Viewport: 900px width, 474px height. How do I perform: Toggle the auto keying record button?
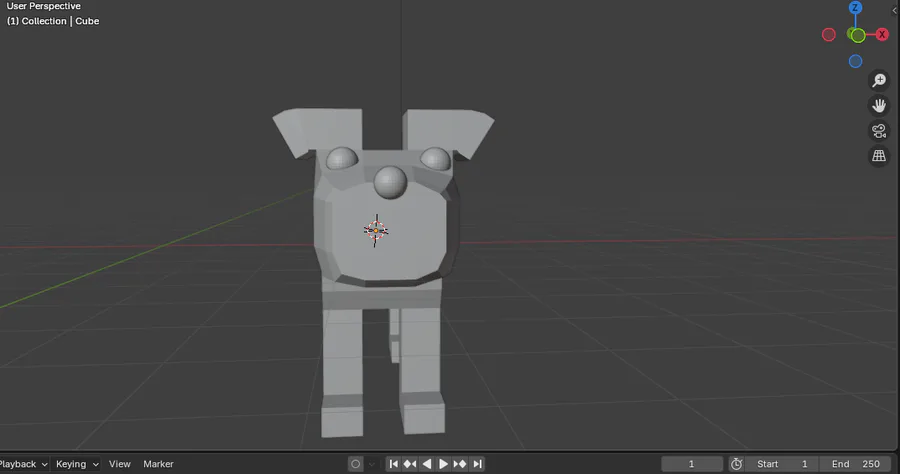(x=355, y=464)
